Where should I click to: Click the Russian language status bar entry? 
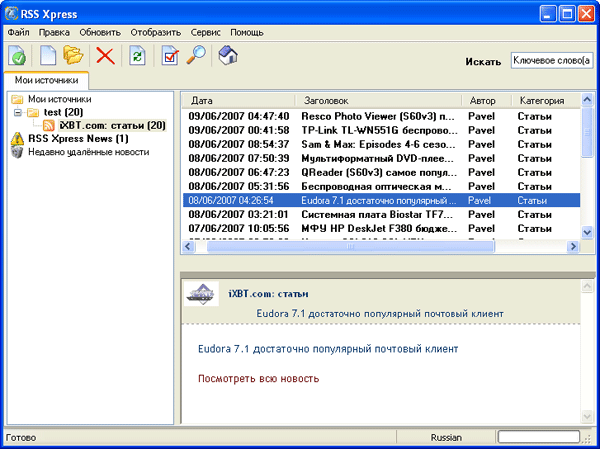click(446, 438)
